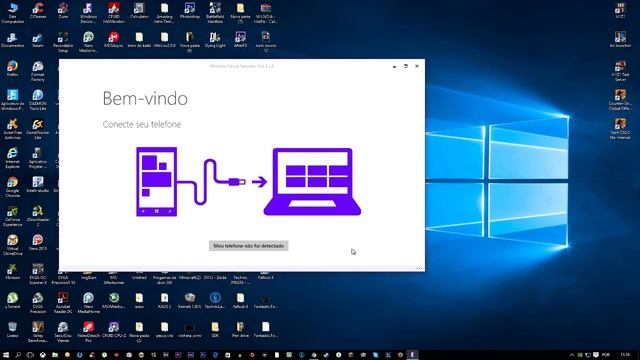This screenshot has width=640, height=360.
Task: Open Acrobat Reader DC shortcut
Action: (x=63, y=303)
